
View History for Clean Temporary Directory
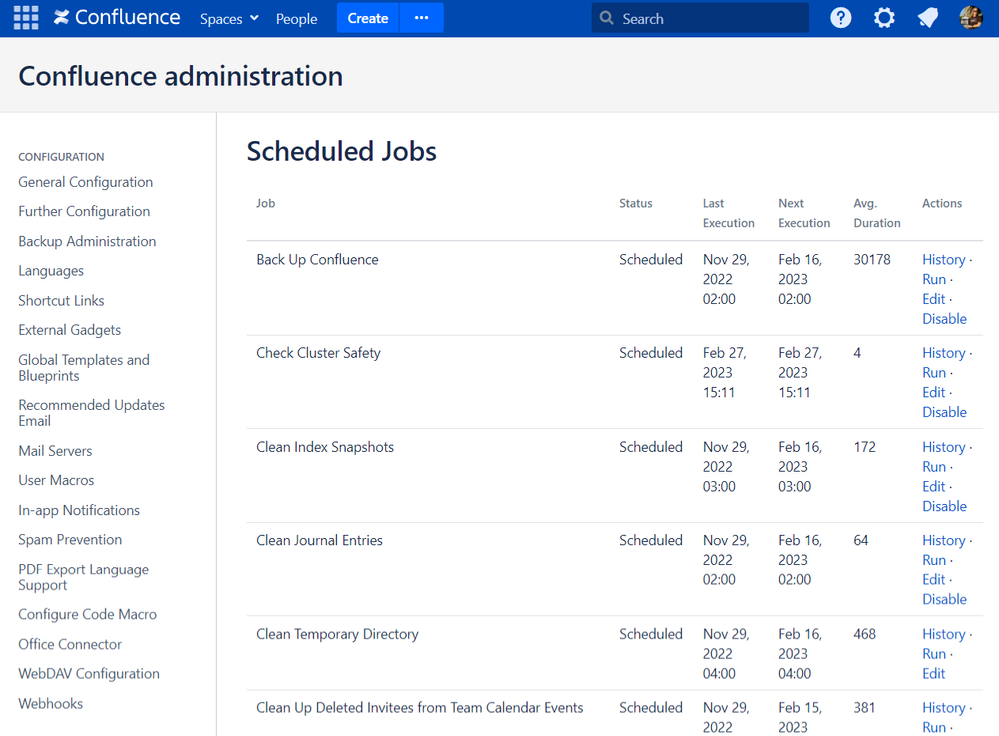tap(944, 635)
